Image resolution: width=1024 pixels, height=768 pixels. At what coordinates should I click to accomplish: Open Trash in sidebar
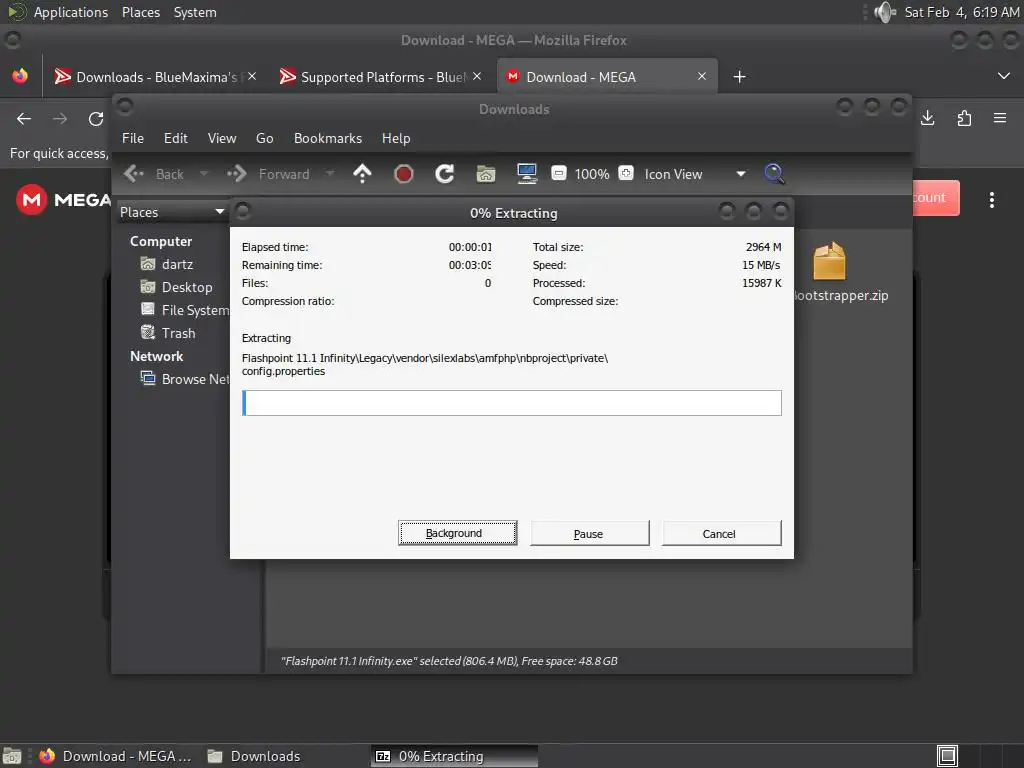168,332
